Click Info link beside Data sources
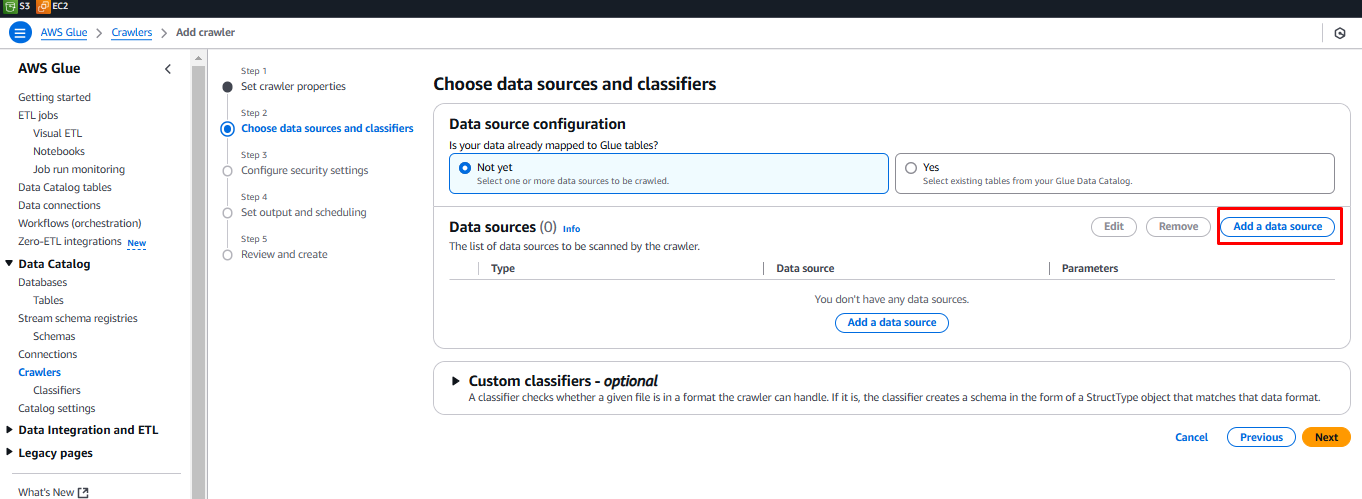 pos(571,229)
